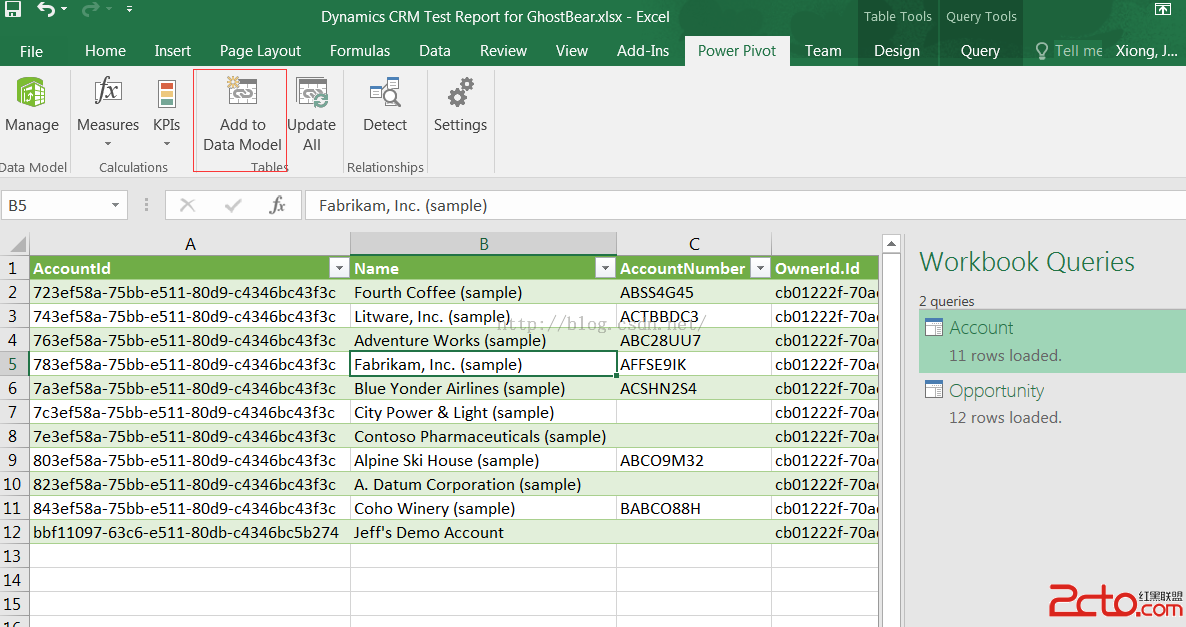
Task: Click the OwnerId.Id header cell
Action: click(x=825, y=268)
